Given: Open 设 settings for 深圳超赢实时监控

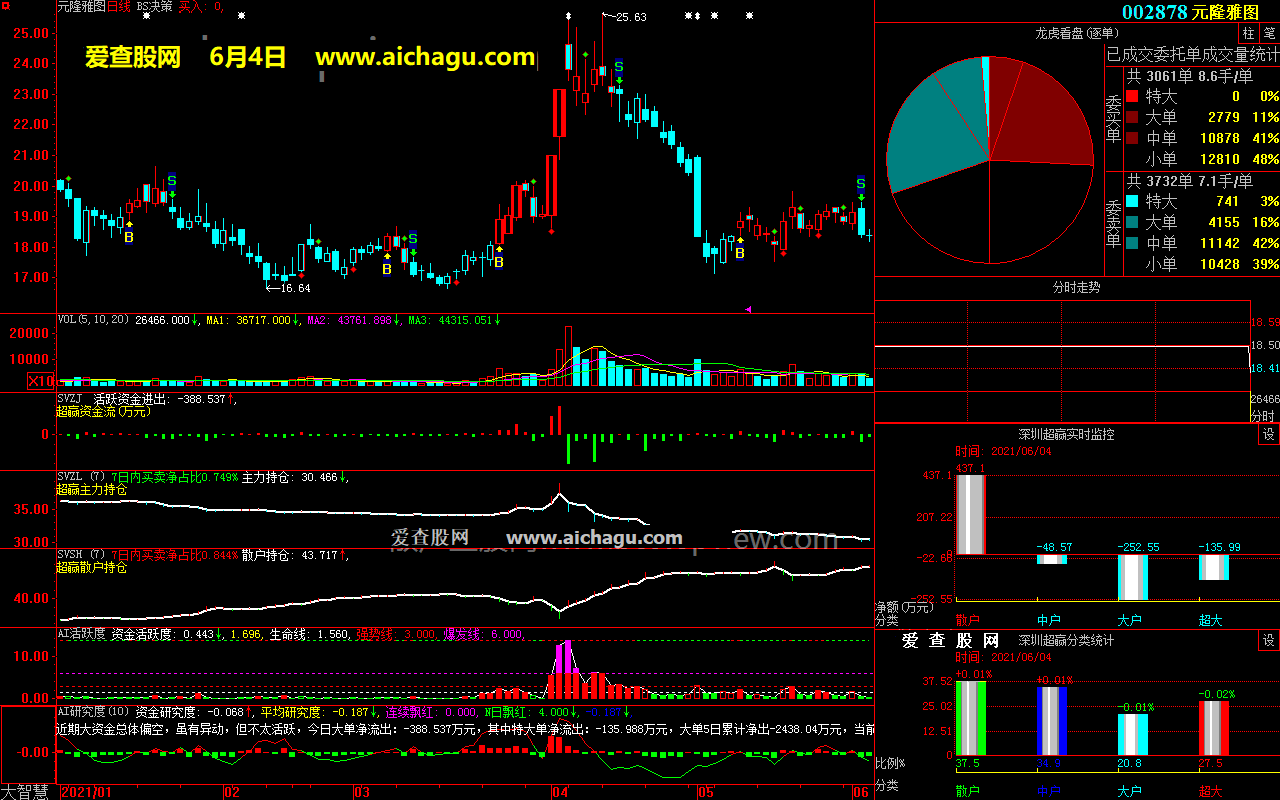Looking at the screenshot, I should [1268, 434].
